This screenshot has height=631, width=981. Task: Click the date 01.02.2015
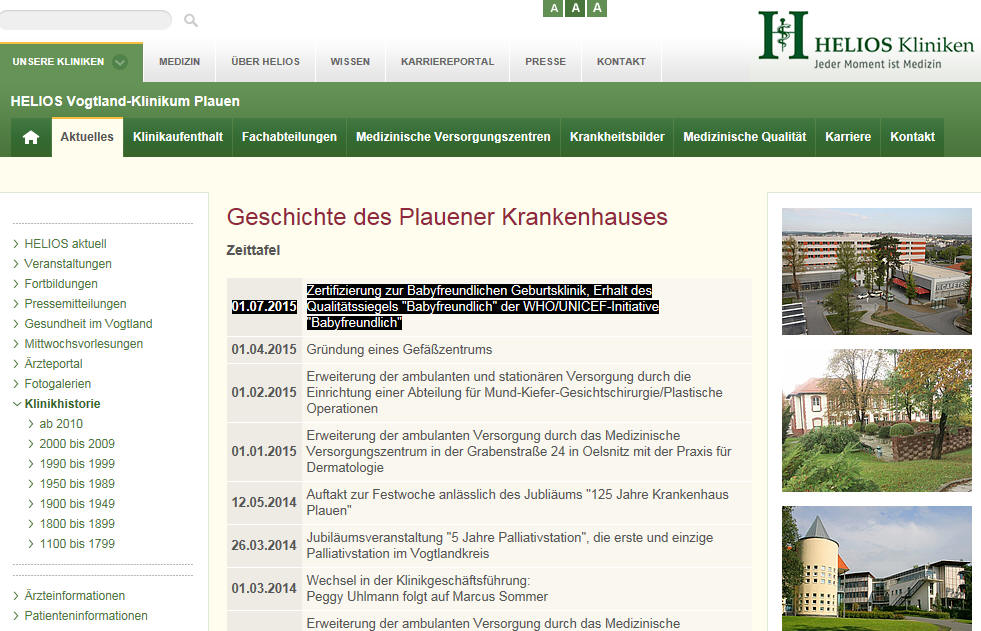[264, 393]
